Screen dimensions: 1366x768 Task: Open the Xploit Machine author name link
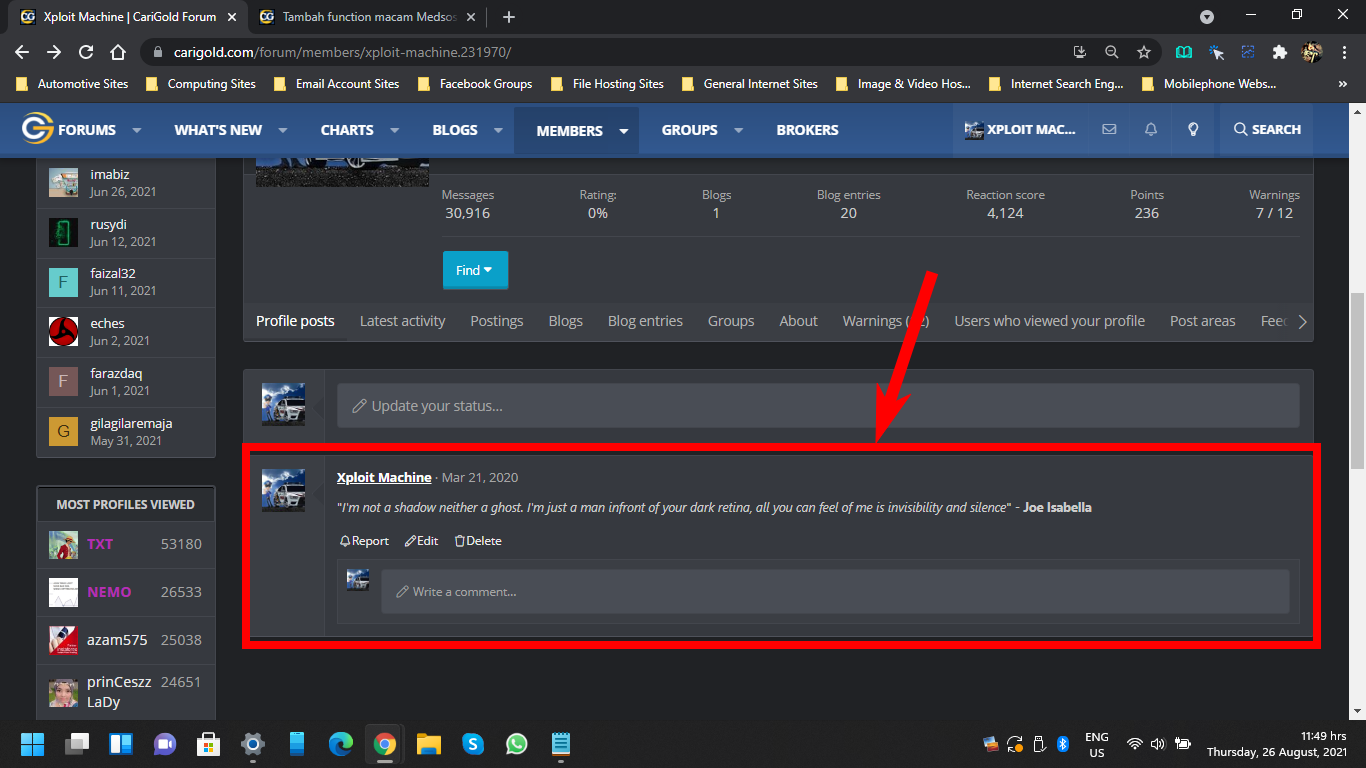(x=384, y=478)
